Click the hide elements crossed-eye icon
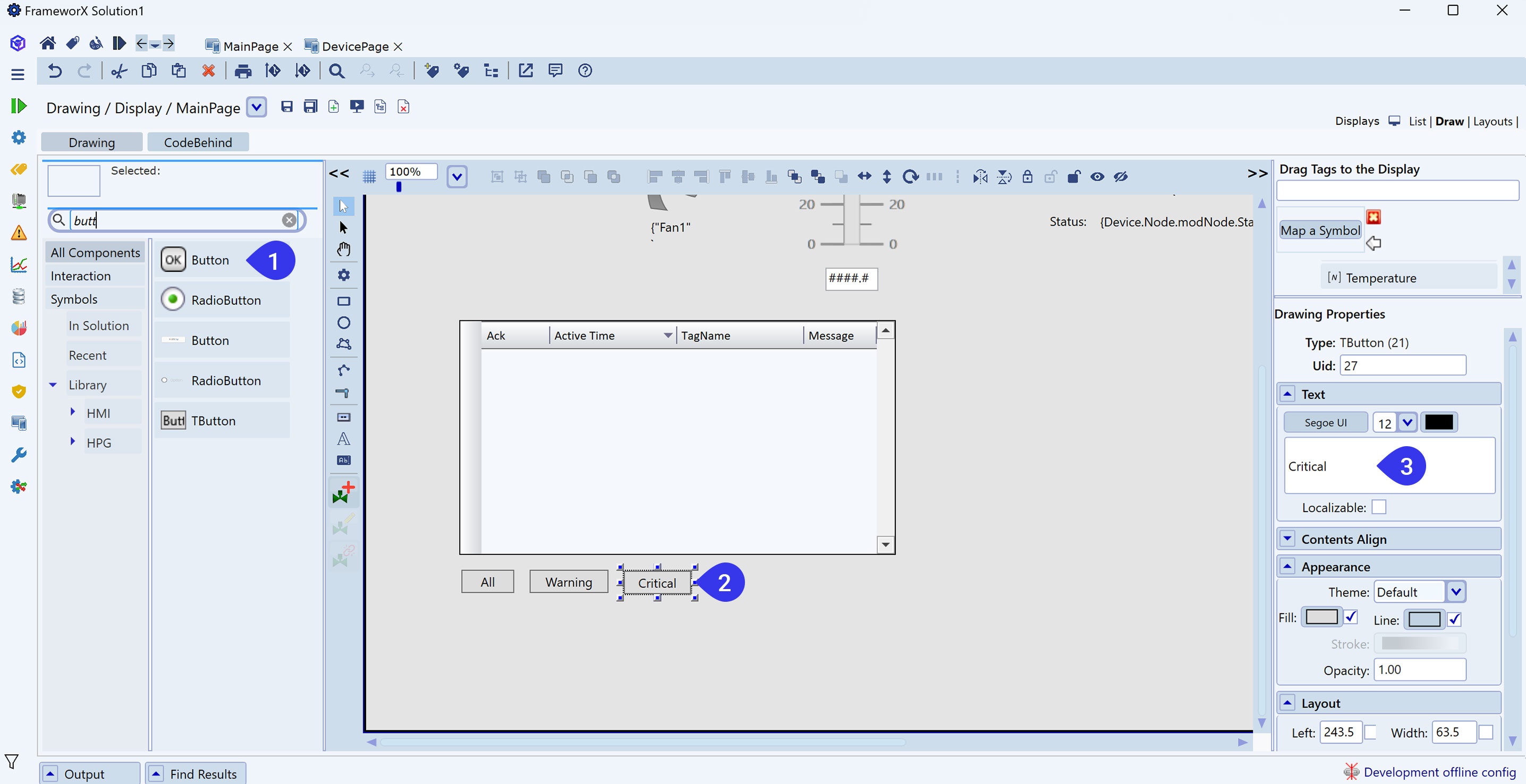Screen dimensions: 1526x784 [1121, 176]
